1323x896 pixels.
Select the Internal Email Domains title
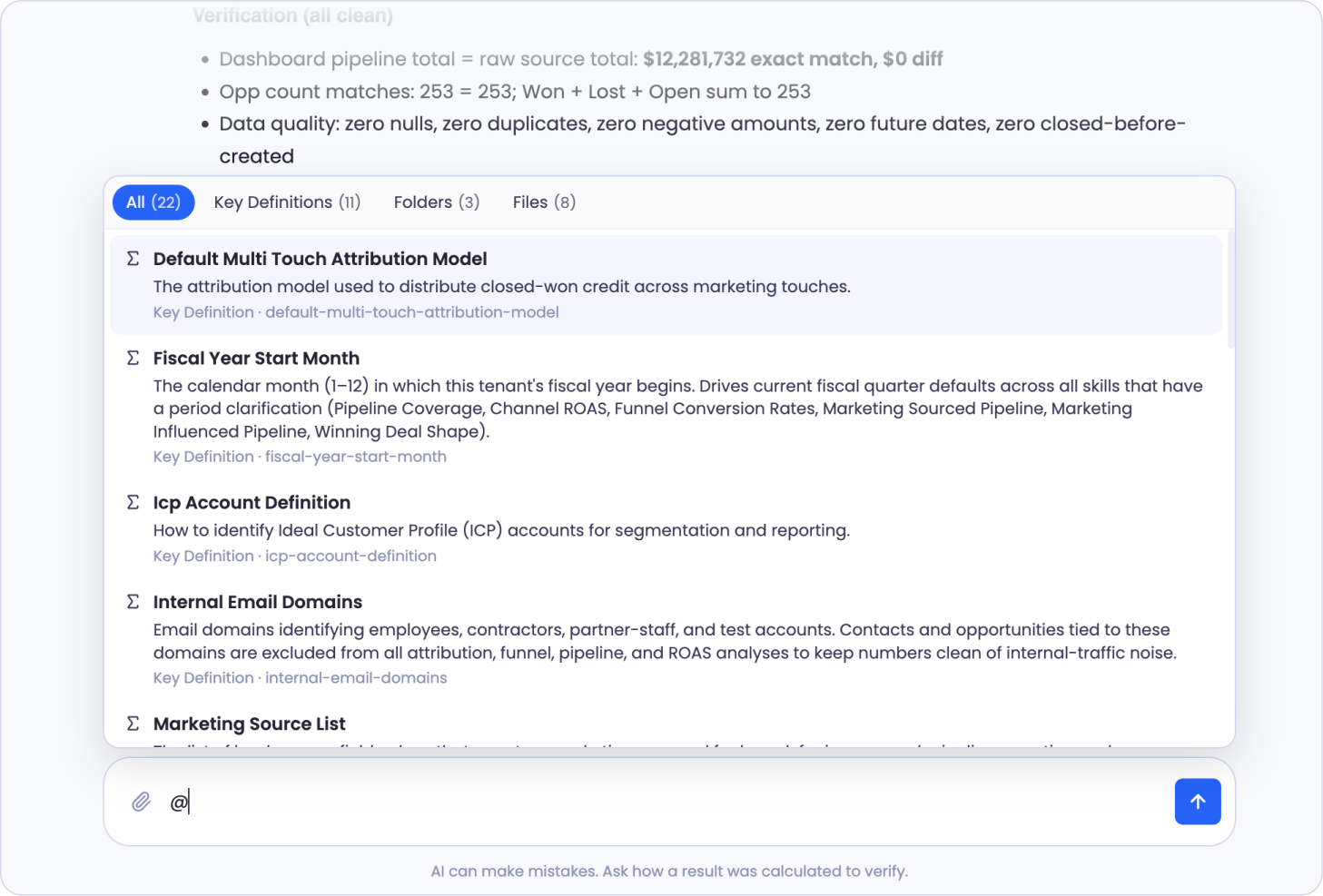pos(257,602)
